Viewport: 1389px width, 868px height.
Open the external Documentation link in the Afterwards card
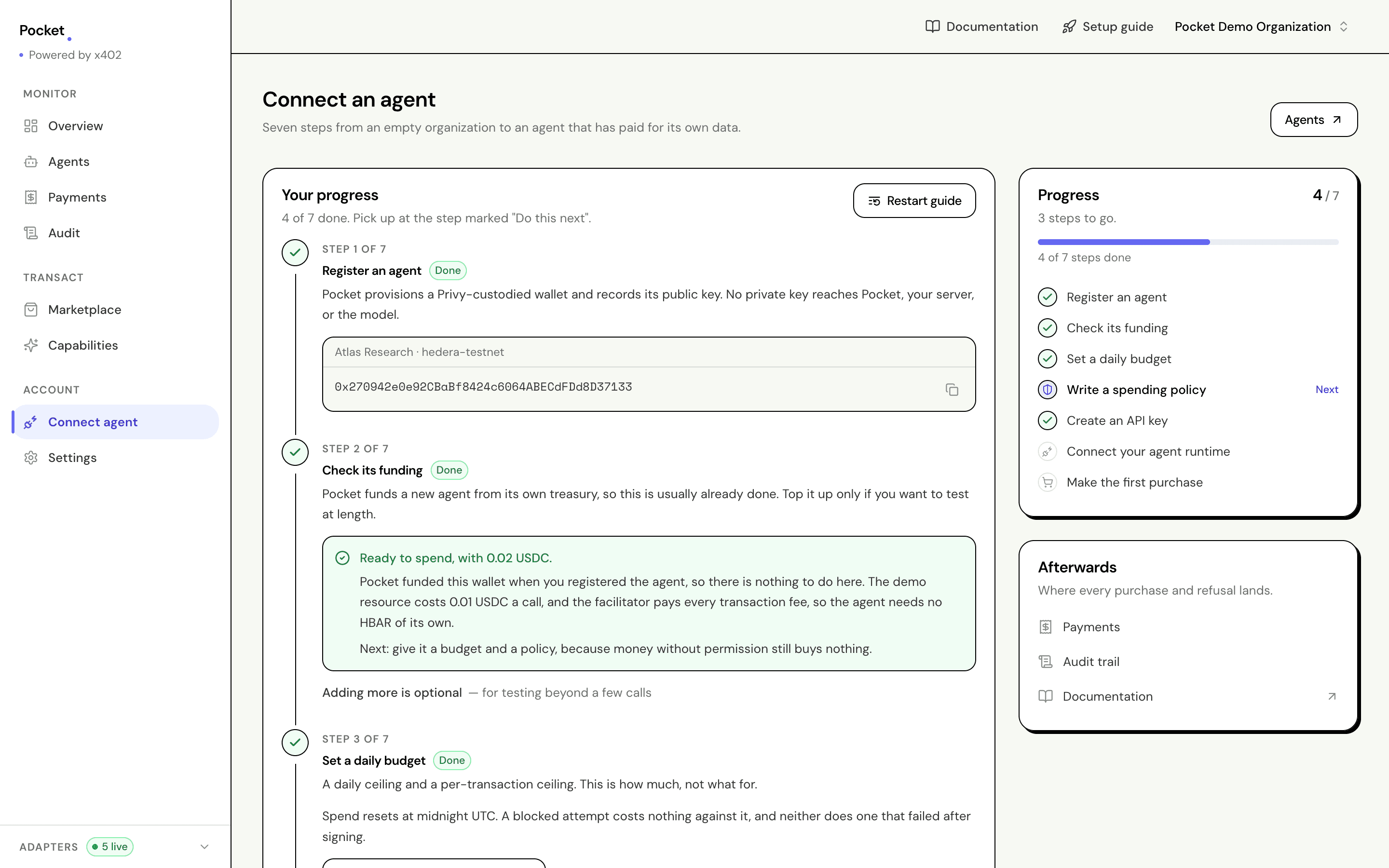click(1188, 696)
